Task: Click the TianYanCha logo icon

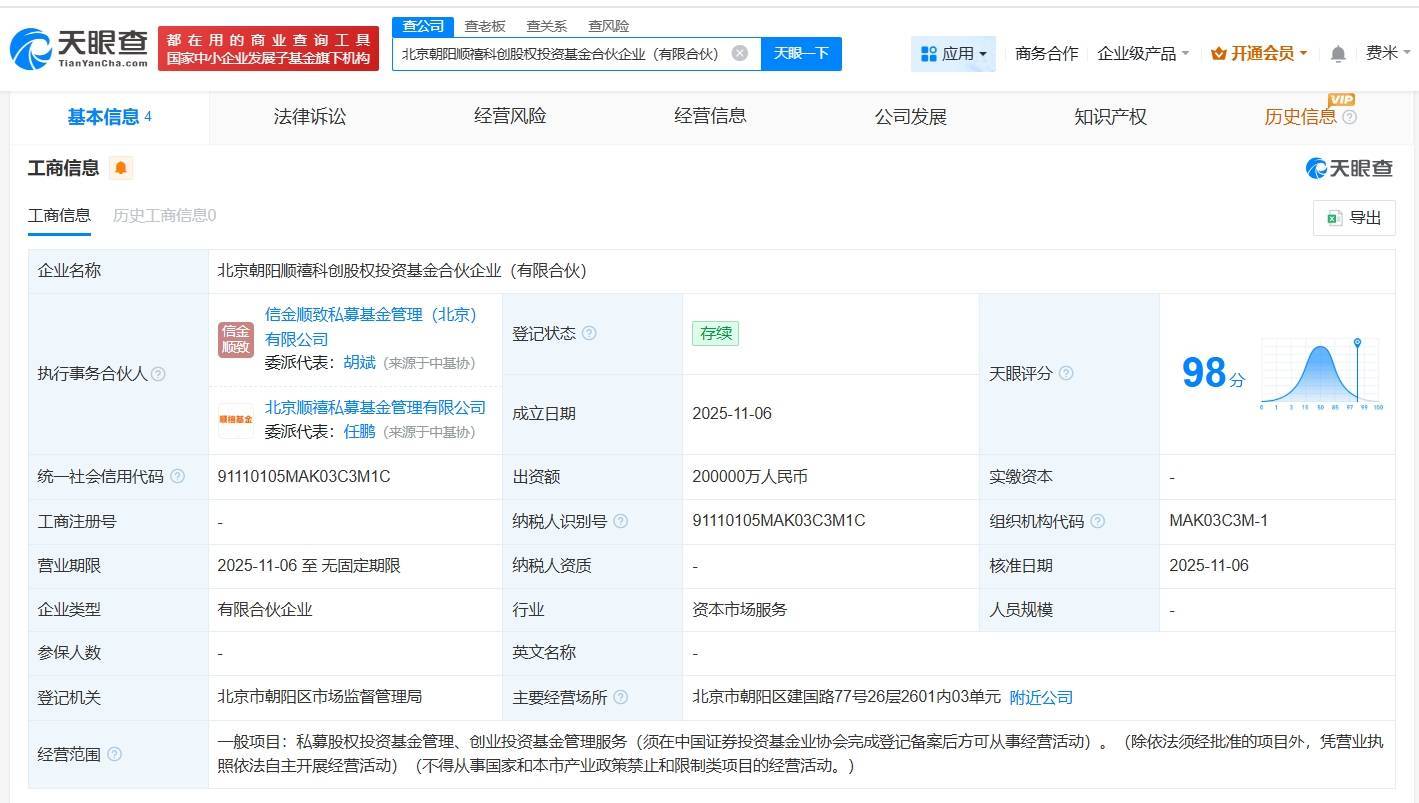Action: [x=30, y=47]
